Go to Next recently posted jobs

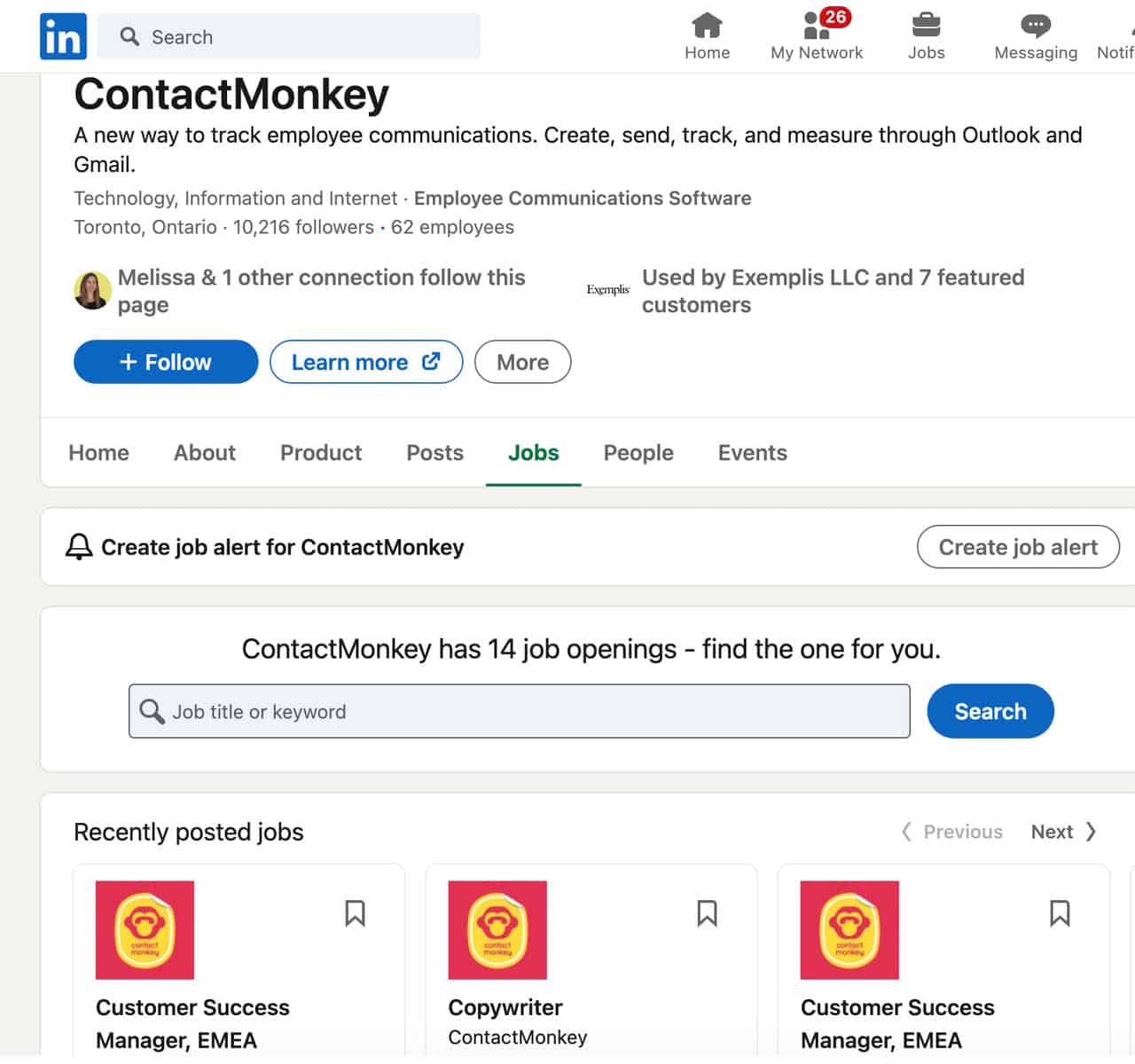(x=1063, y=832)
